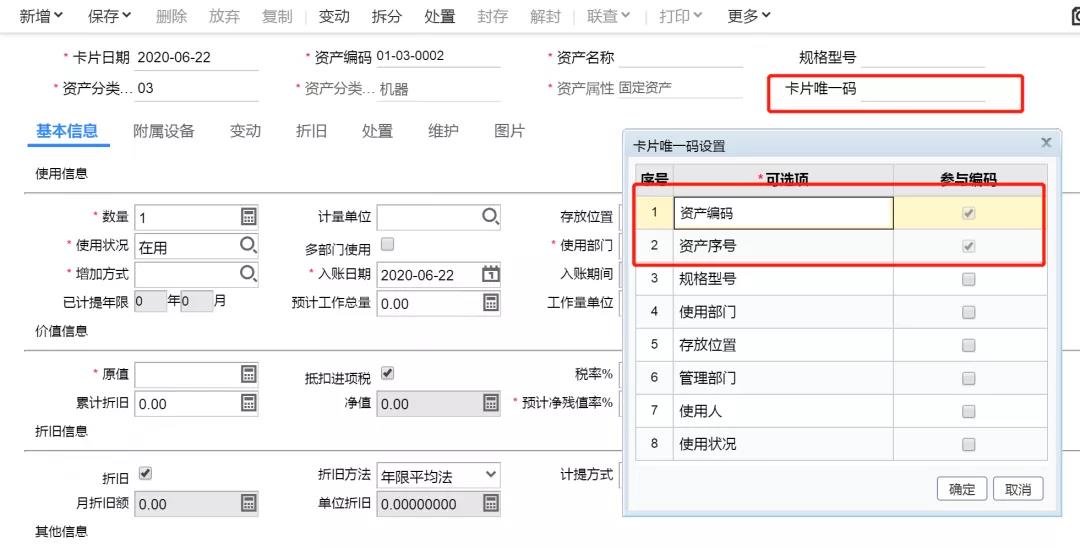This screenshot has width=1080, height=548.
Task: Open calculator icon in 预计工作总量 field
Action: pyautogui.click(x=490, y=302)
